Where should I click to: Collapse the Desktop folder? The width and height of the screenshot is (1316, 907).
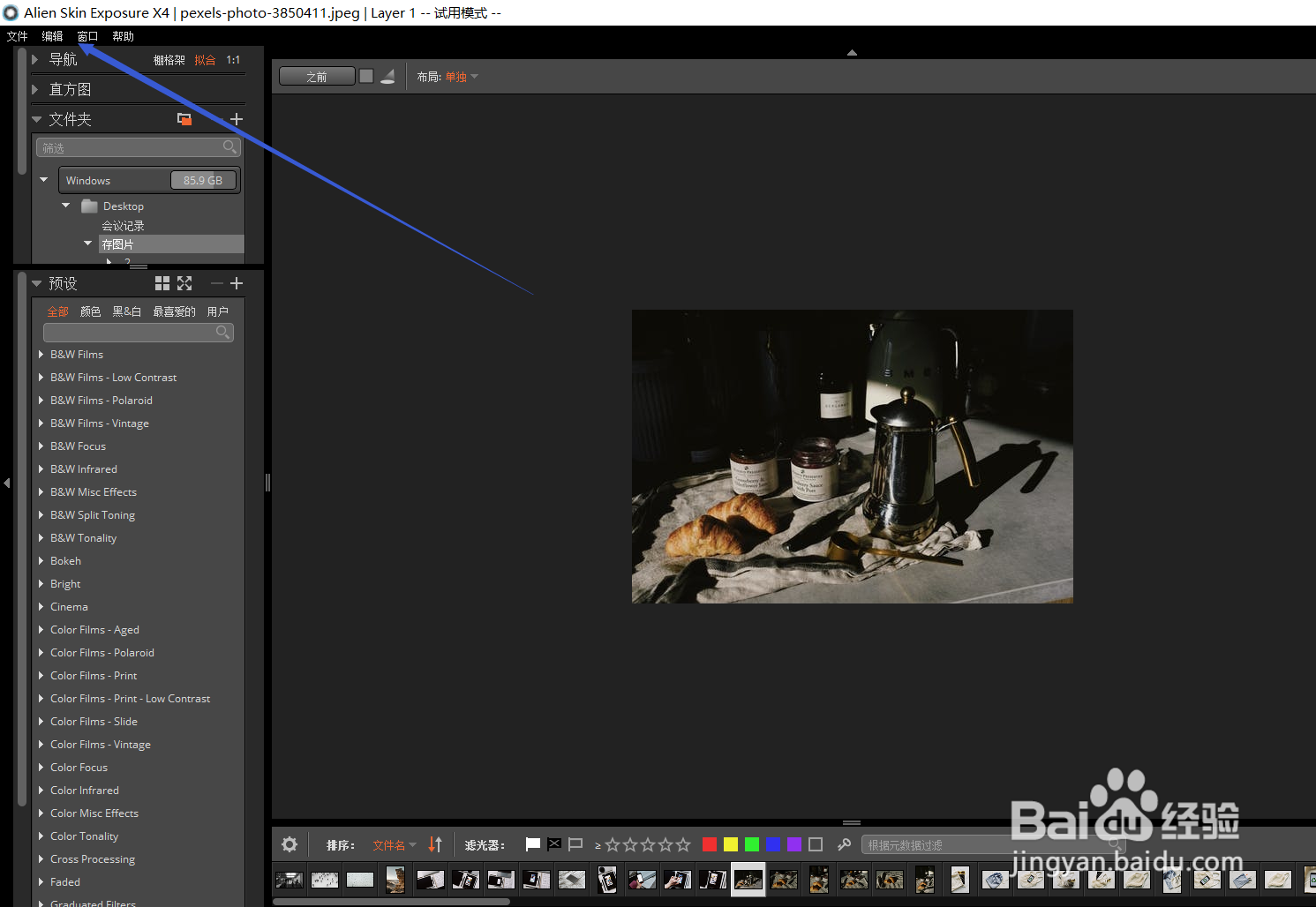tap(65, 206)
